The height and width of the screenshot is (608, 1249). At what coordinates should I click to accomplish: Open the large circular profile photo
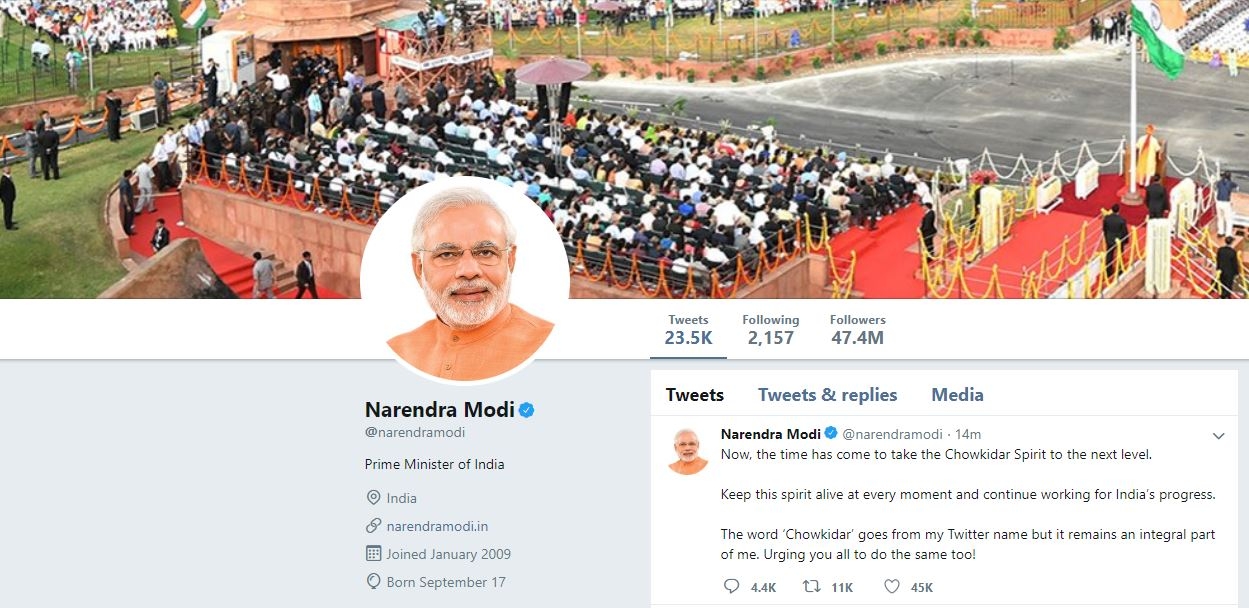pos(465,280)
